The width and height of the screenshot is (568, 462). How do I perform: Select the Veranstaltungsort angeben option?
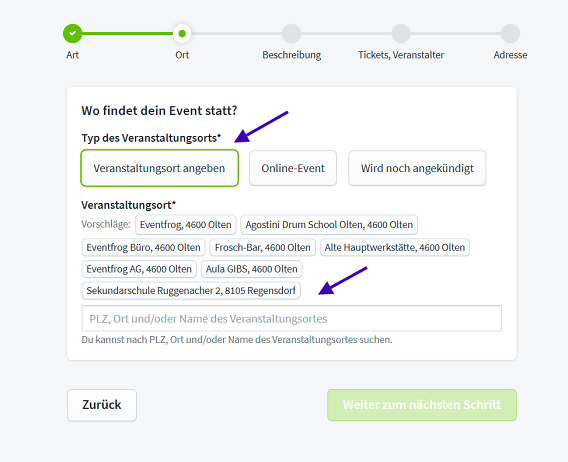click(160, 168)
